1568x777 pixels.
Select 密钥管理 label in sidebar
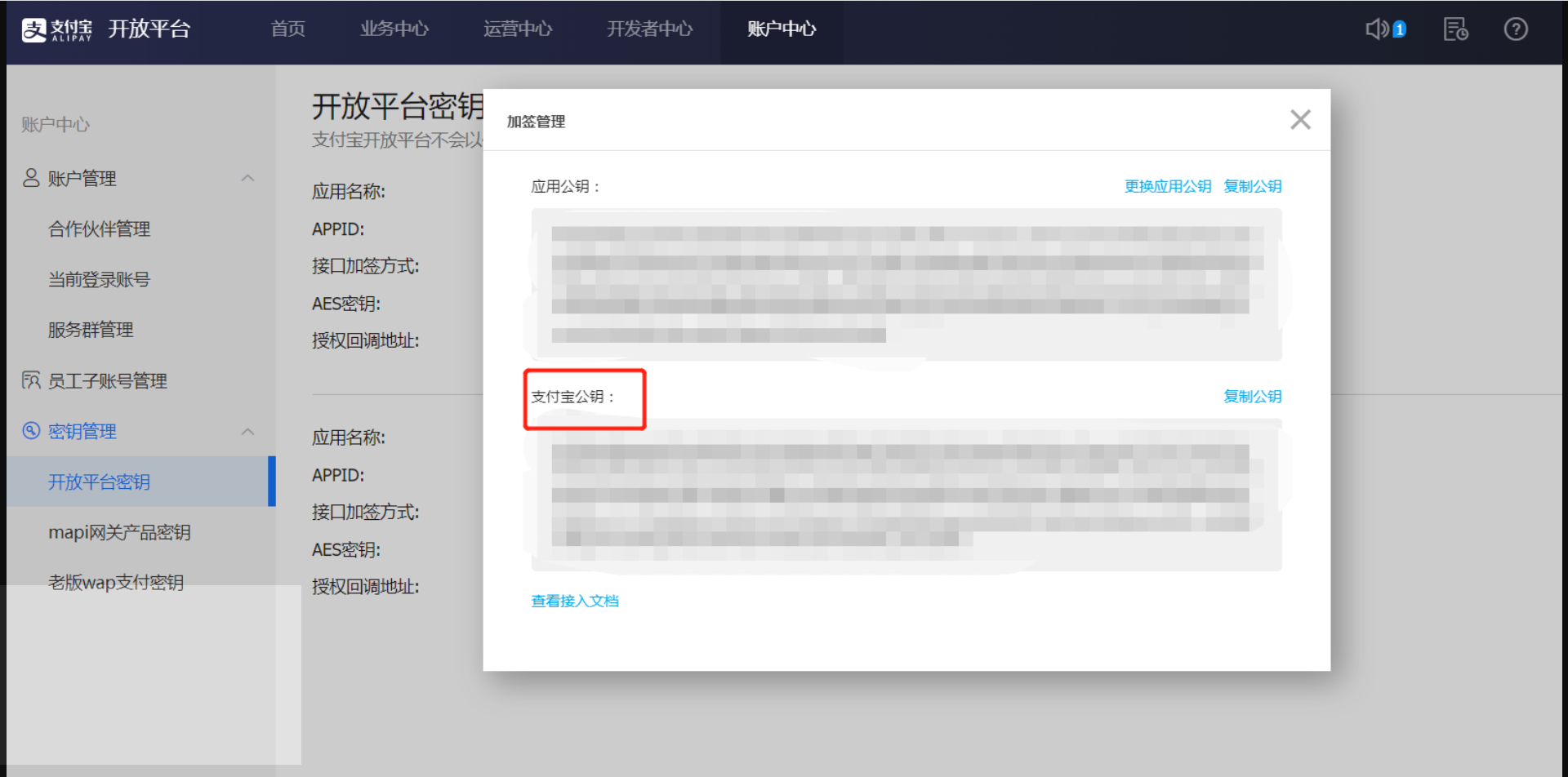(x=82, y=432)
